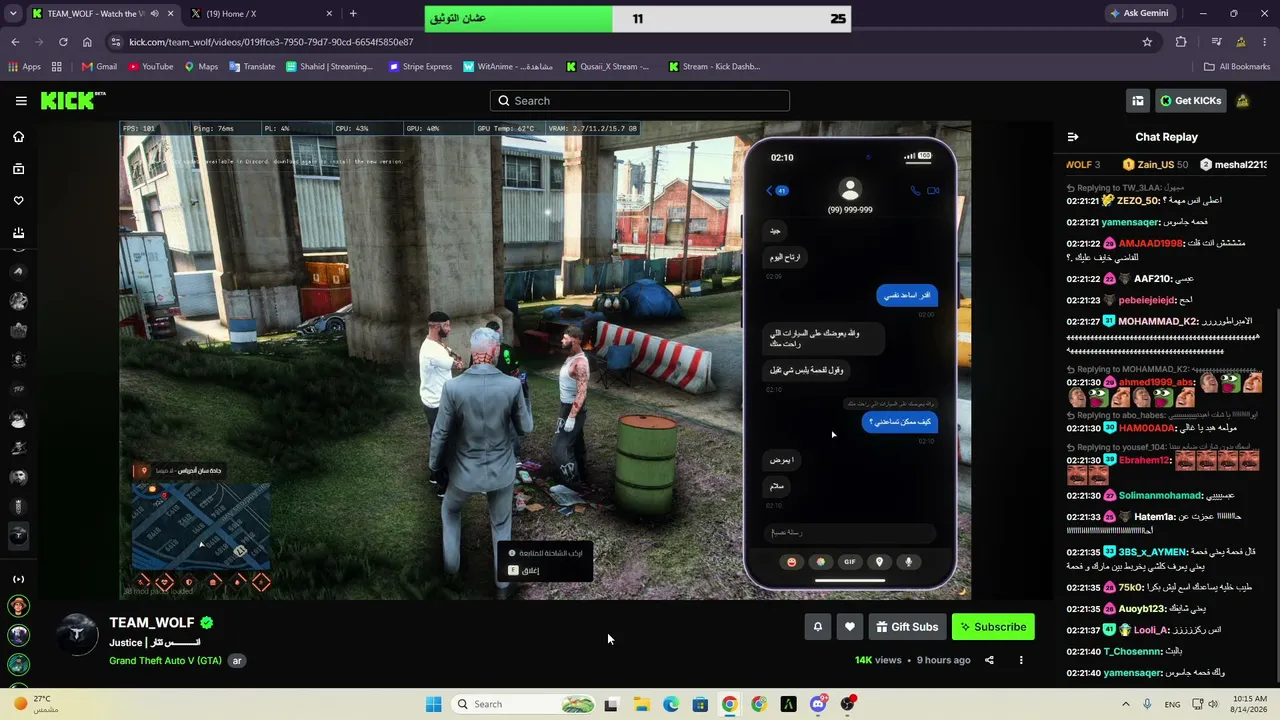Open the Following heart icon in sidebar
Viewport: 1280px width, 720px height.
tap(18, 201)
